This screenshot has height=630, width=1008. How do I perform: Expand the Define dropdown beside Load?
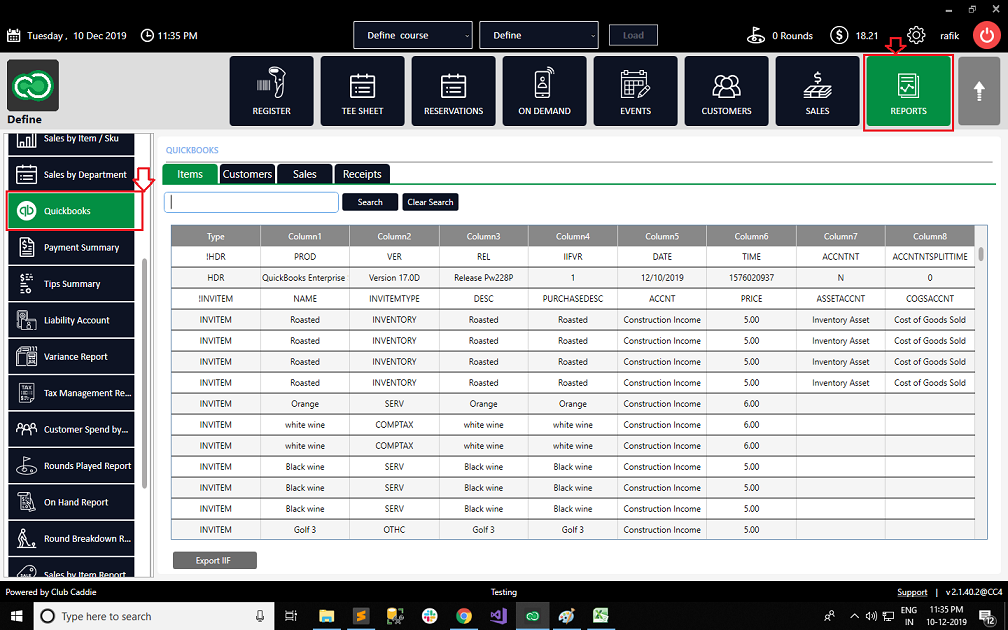(x=539, y=35)
